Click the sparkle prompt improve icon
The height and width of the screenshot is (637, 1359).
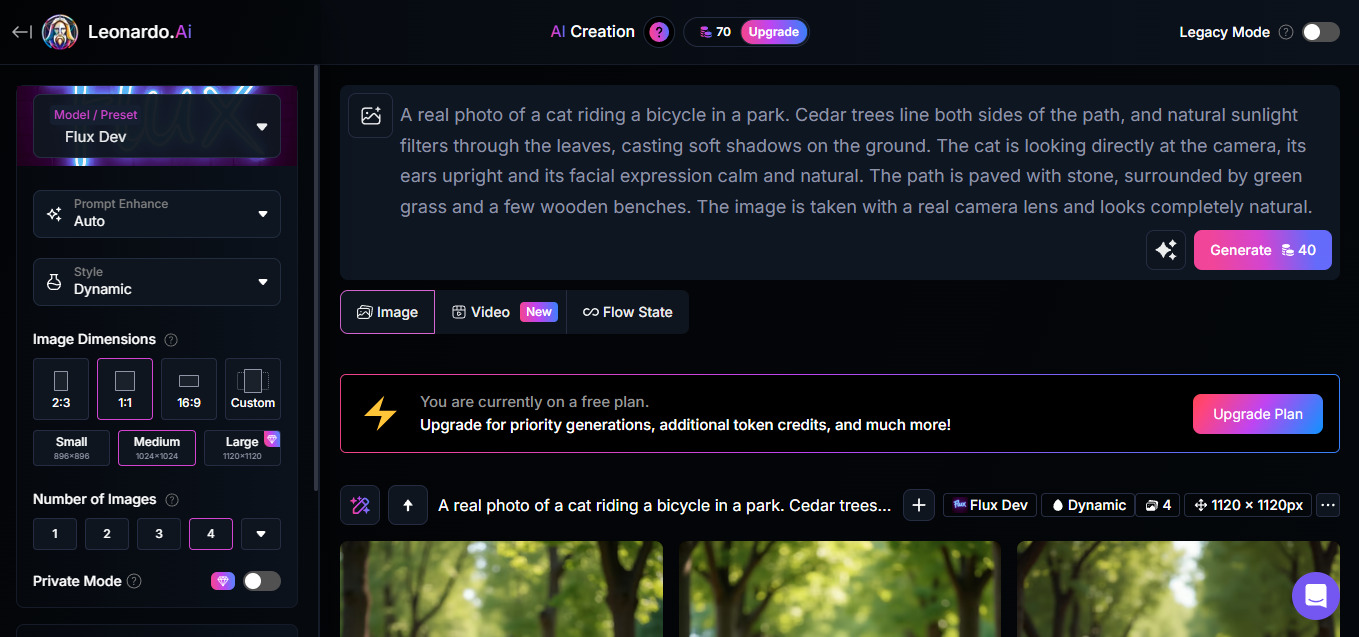pos(1166,250)
